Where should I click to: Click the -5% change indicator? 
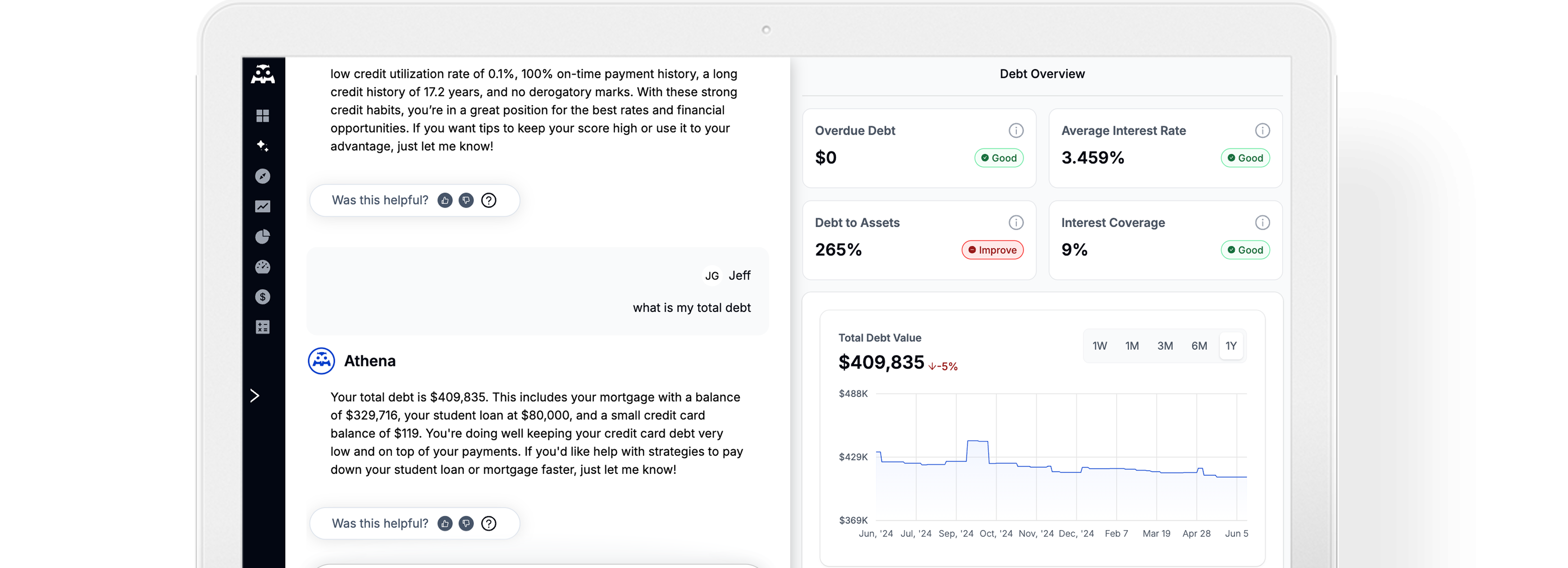[x=943, y=366]
